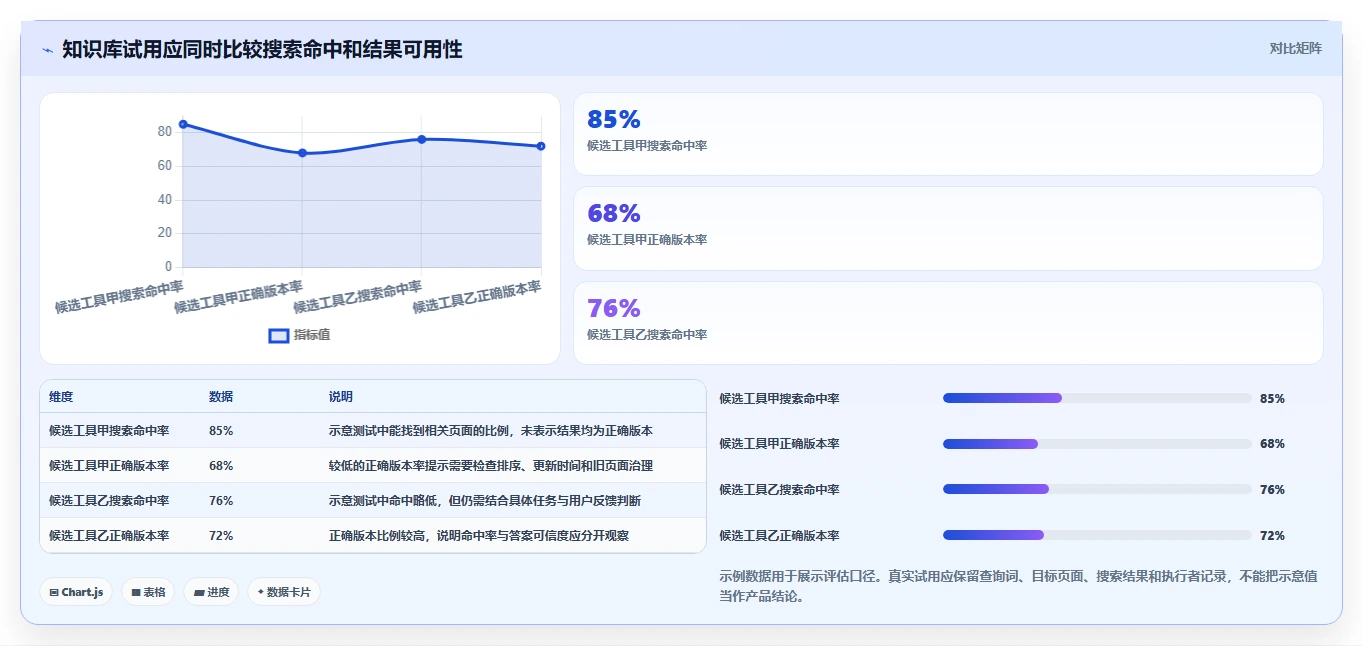Click the 候选工具甲正确版本率 progress bar

pos(1097,444)
